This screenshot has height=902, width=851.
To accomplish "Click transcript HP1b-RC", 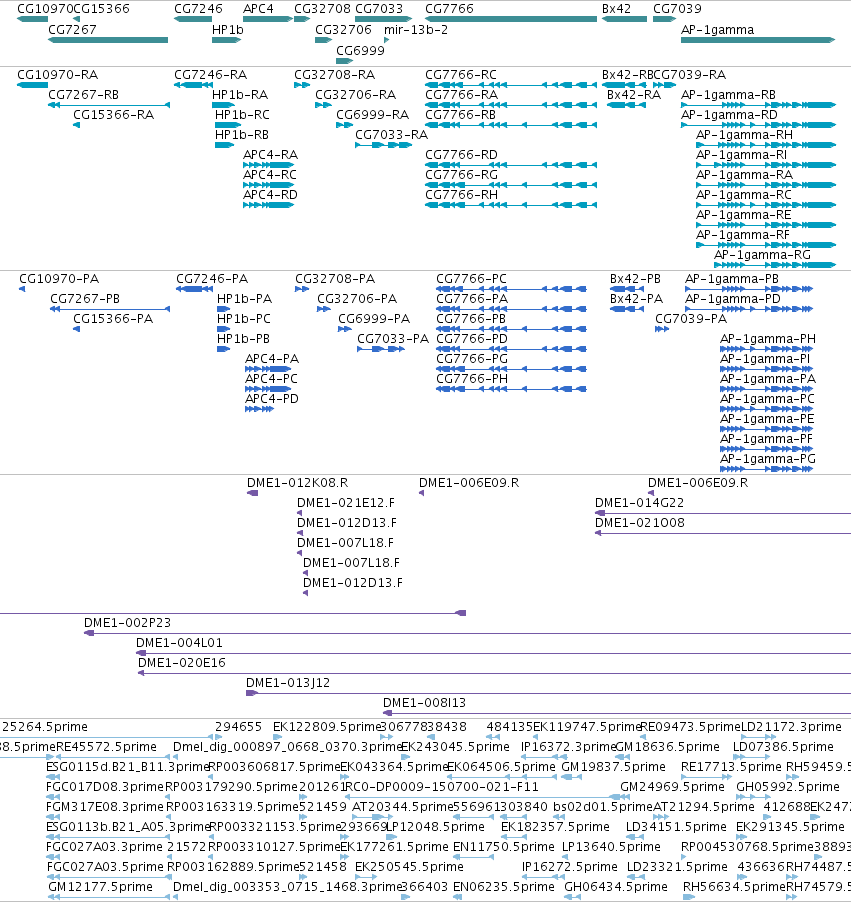I will [242, 115].
